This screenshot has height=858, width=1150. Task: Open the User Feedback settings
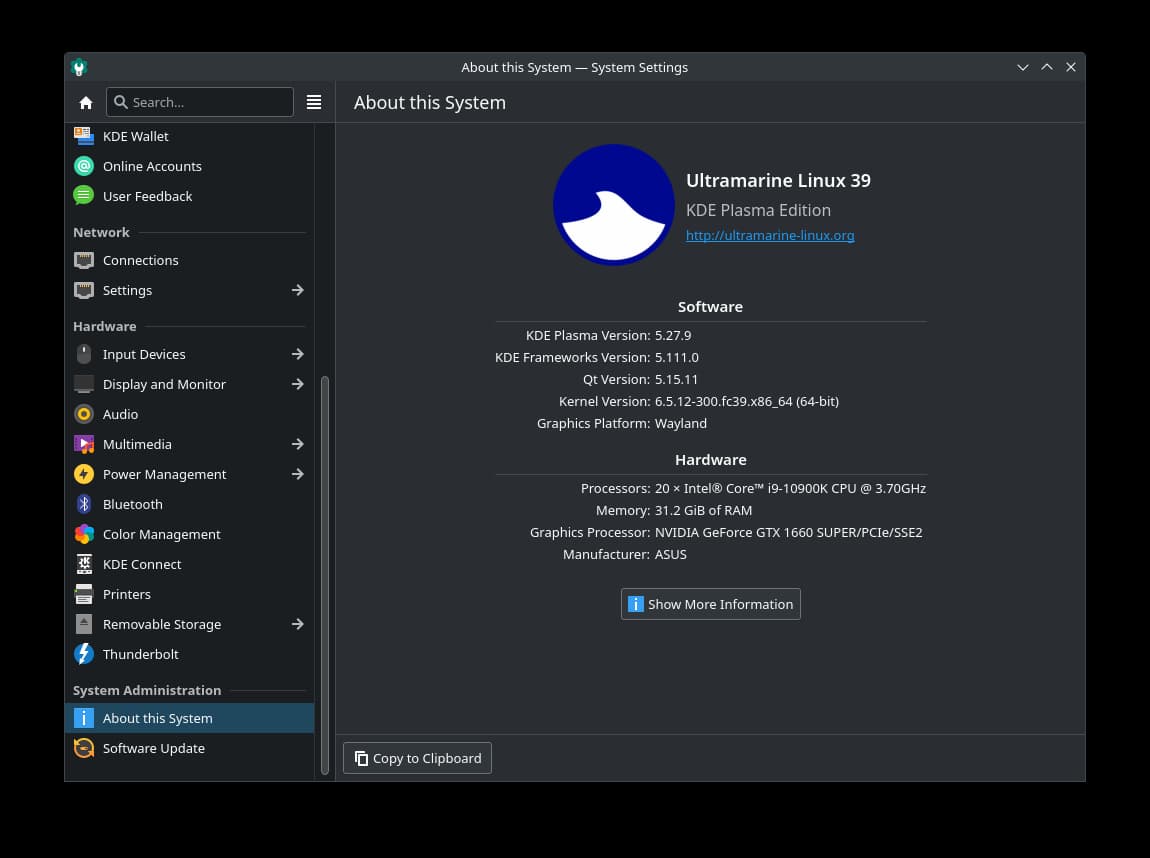[189, 196]
